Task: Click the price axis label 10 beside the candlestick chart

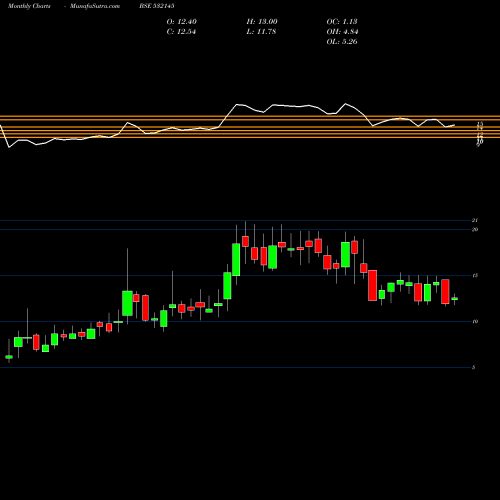Action: [475, 321]
